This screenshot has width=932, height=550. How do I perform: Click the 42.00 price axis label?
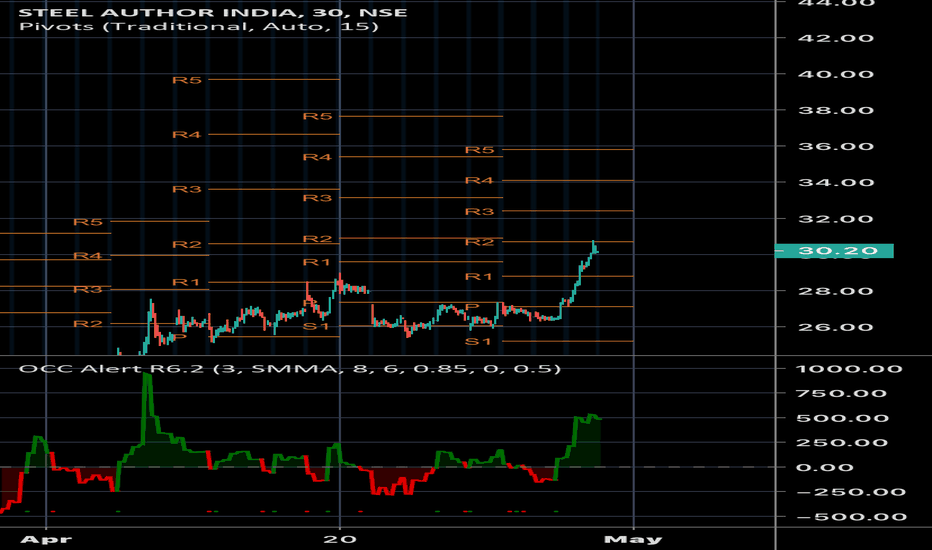(x=836, y=38)
